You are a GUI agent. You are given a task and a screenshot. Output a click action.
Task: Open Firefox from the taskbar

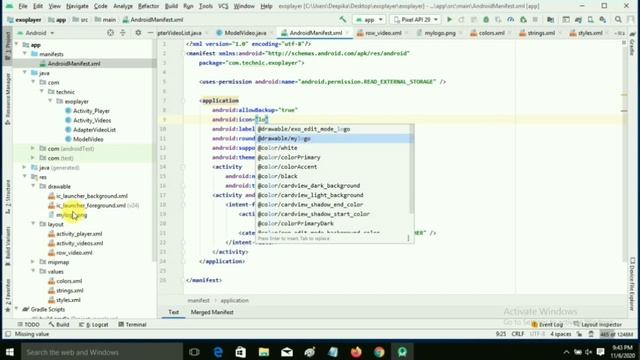(x=356, y=352)
